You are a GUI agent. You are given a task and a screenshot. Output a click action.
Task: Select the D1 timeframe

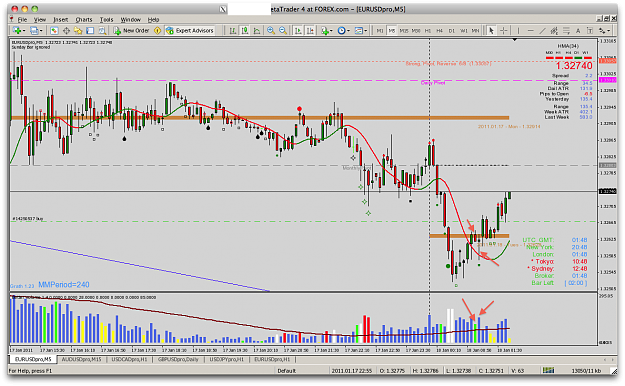point(452,31)
